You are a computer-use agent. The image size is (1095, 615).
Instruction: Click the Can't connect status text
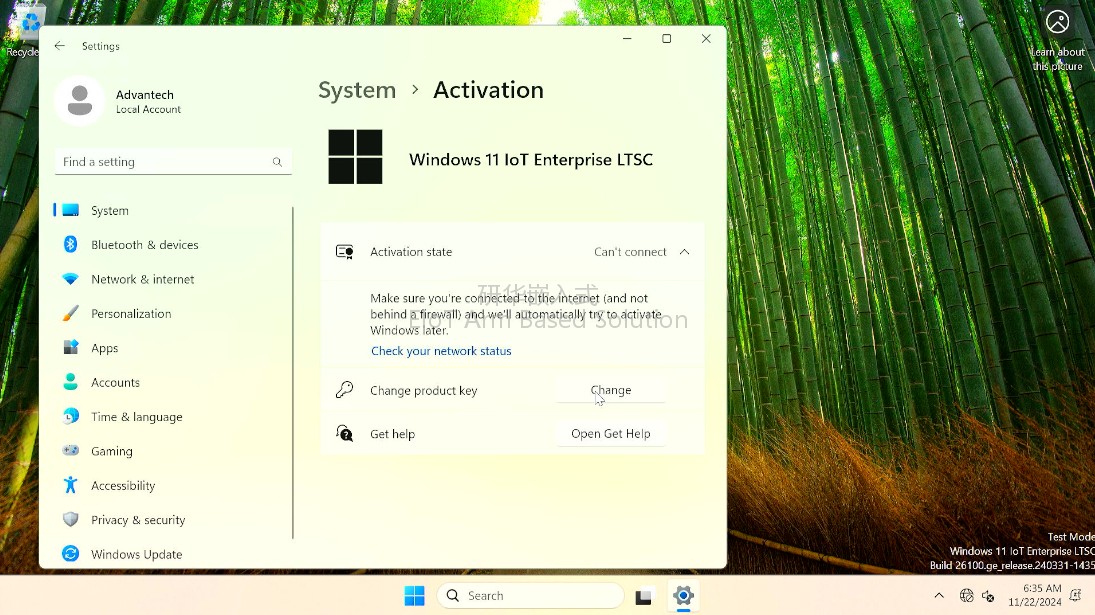point(630,252)
